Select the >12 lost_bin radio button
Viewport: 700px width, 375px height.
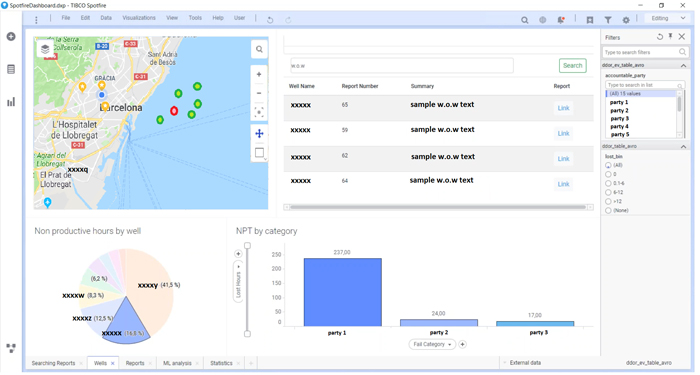pyautogui.click(x=608, y=201)
